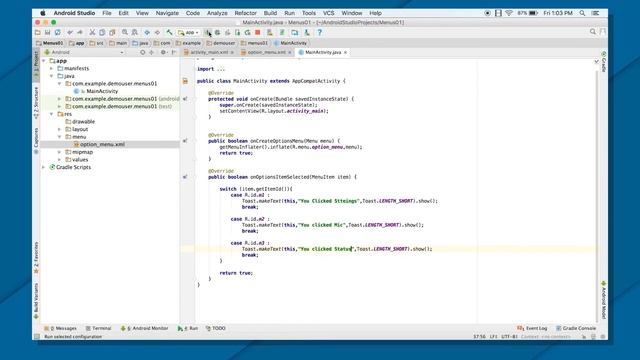
Task: Open the TODO tool window
Action: click(x=216, y=328)
